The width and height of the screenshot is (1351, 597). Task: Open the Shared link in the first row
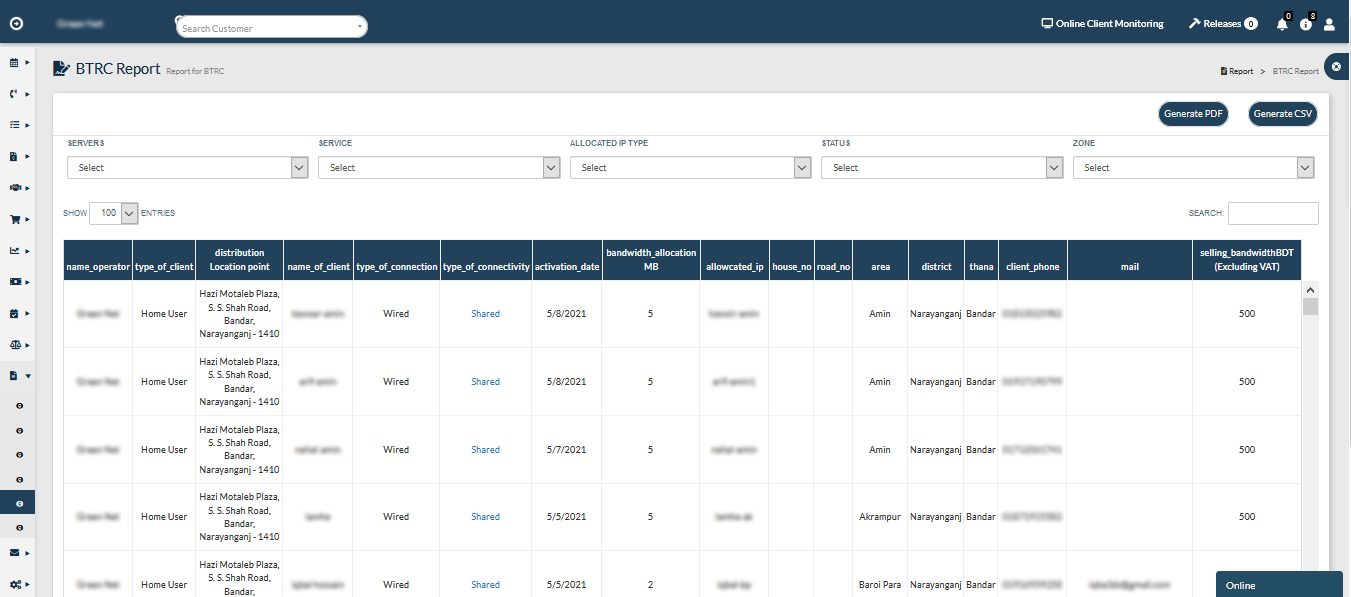(x=485, y=313)
